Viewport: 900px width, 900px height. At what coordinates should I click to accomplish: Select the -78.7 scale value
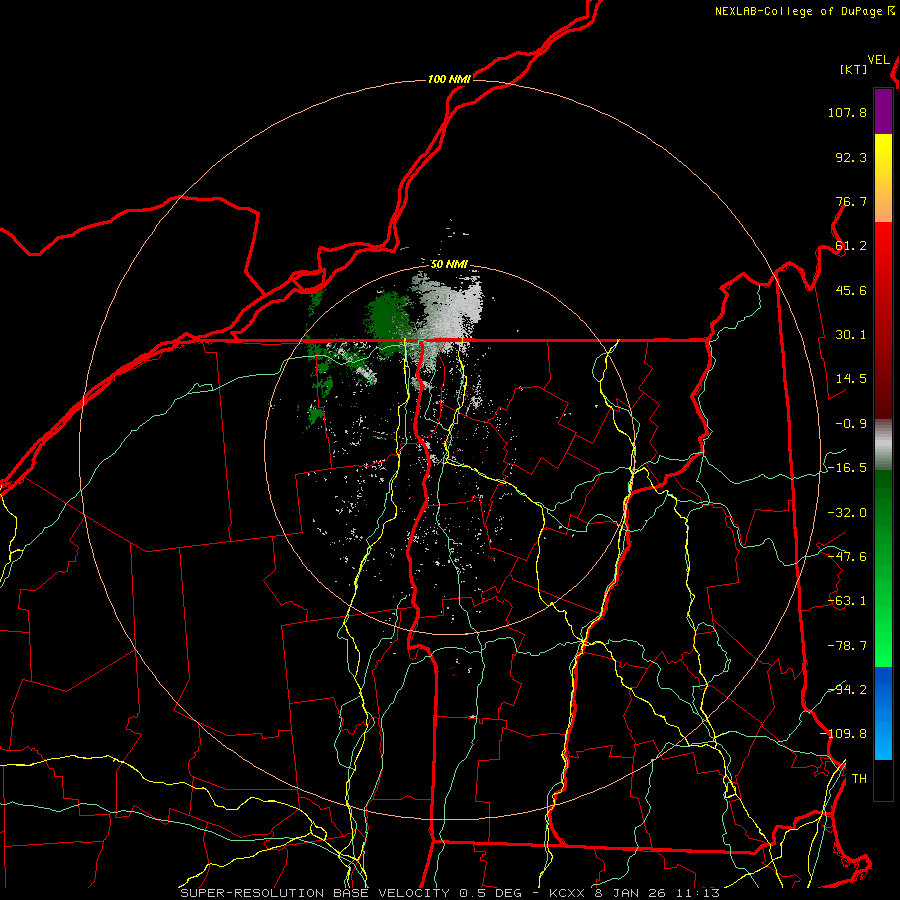[847, 646]
